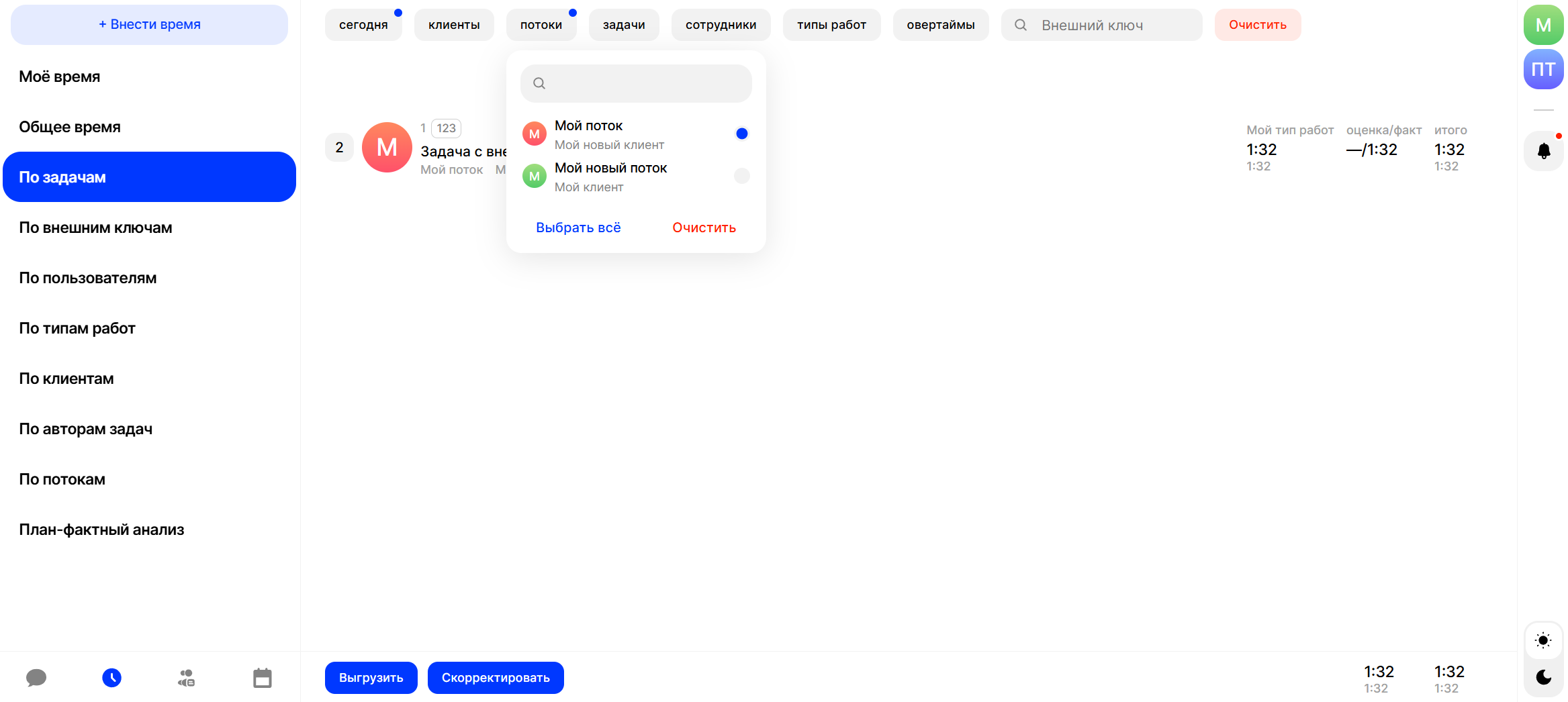Switch to dark theme moon icon

1543,677
